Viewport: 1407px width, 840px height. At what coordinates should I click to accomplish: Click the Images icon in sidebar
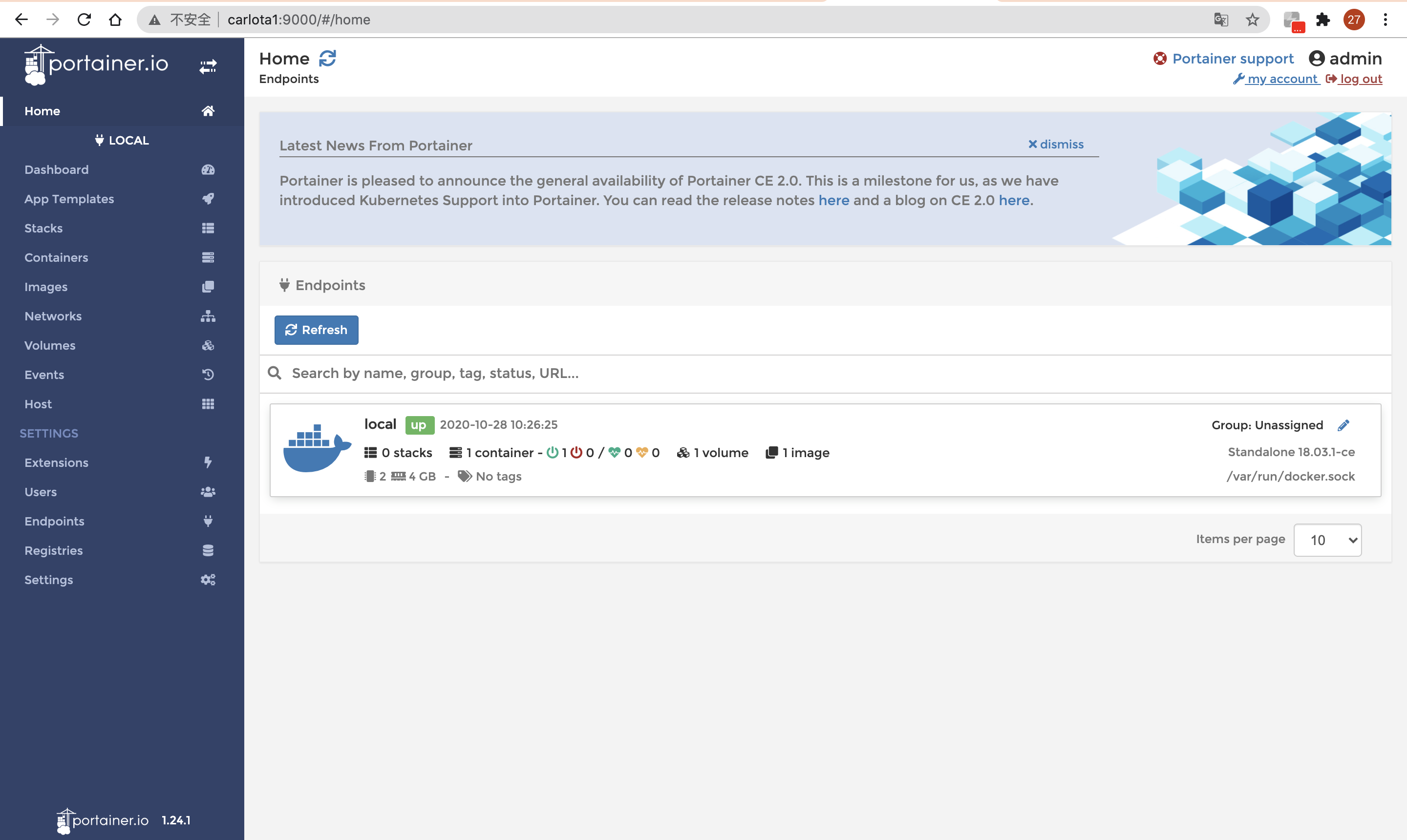click(207, 287)
